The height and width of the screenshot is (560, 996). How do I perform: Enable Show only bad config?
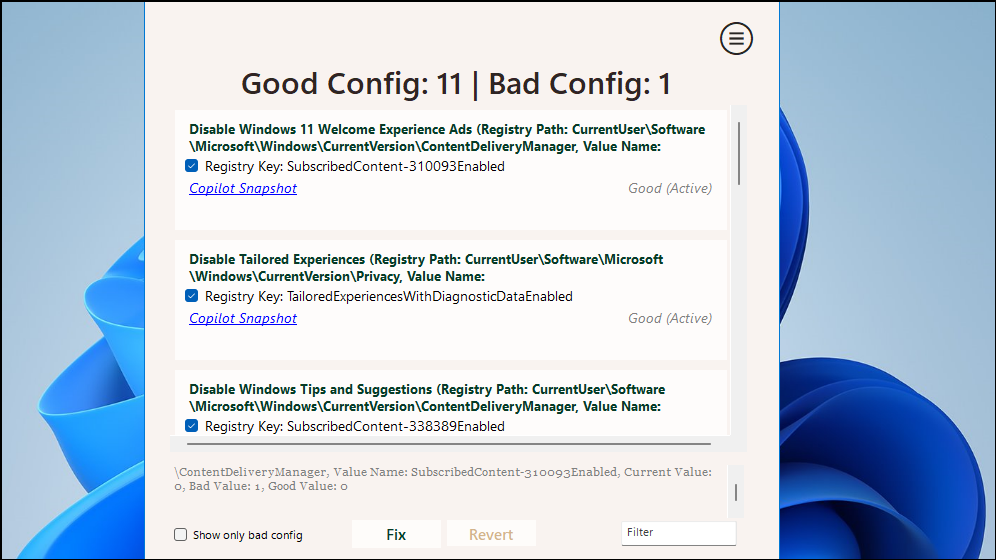(180, 535)
